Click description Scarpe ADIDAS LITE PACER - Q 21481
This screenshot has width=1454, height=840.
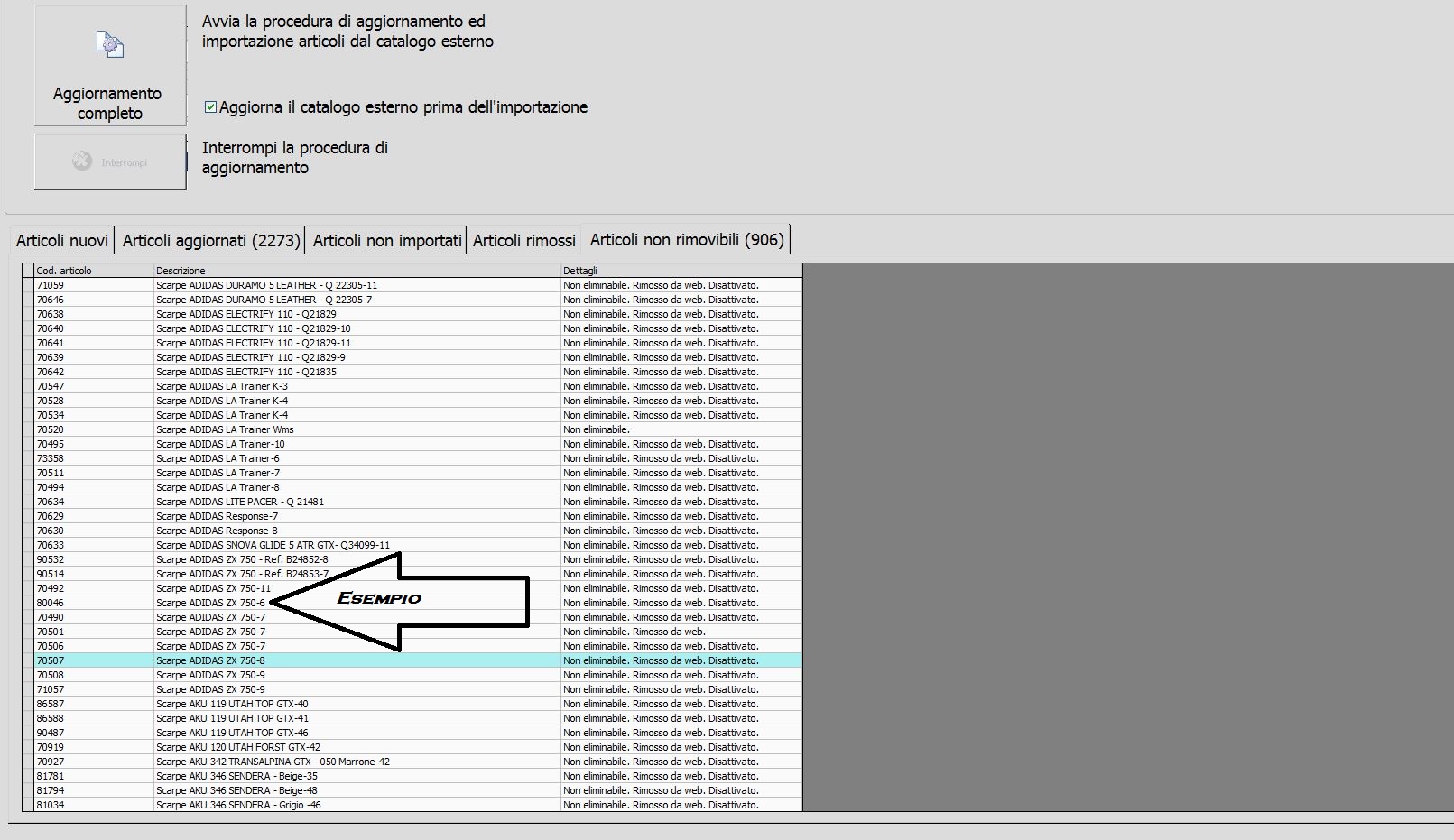pos(240,502)
